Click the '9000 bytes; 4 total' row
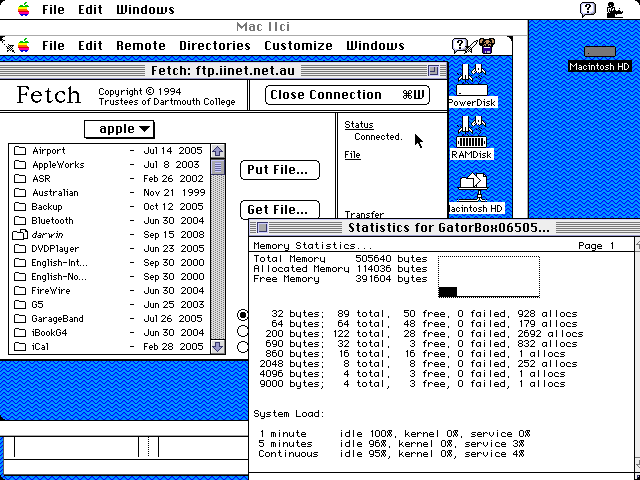Viewport: 640px width, 480px height. [412, 384]
